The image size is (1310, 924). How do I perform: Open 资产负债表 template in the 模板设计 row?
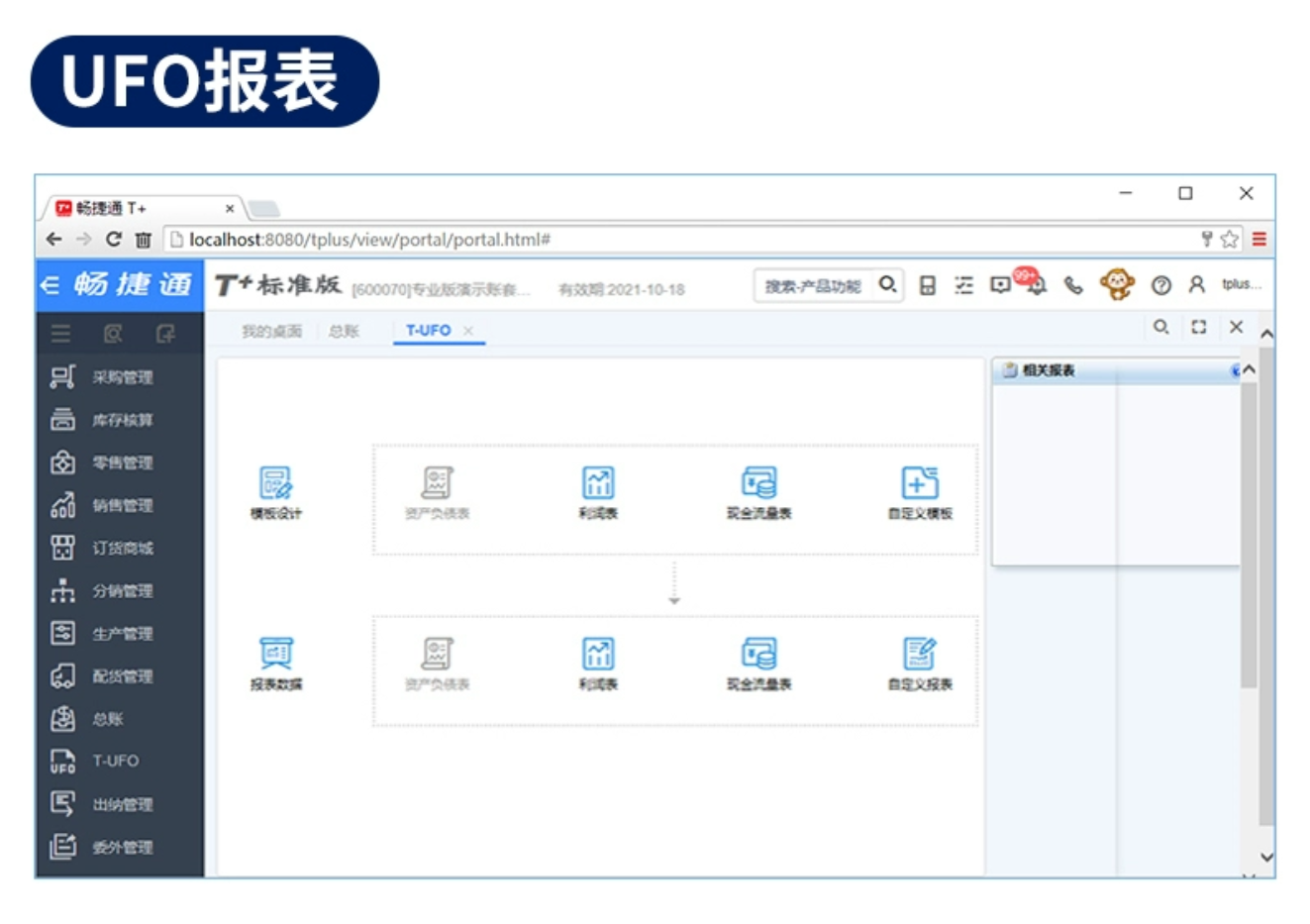click(437, 493)
